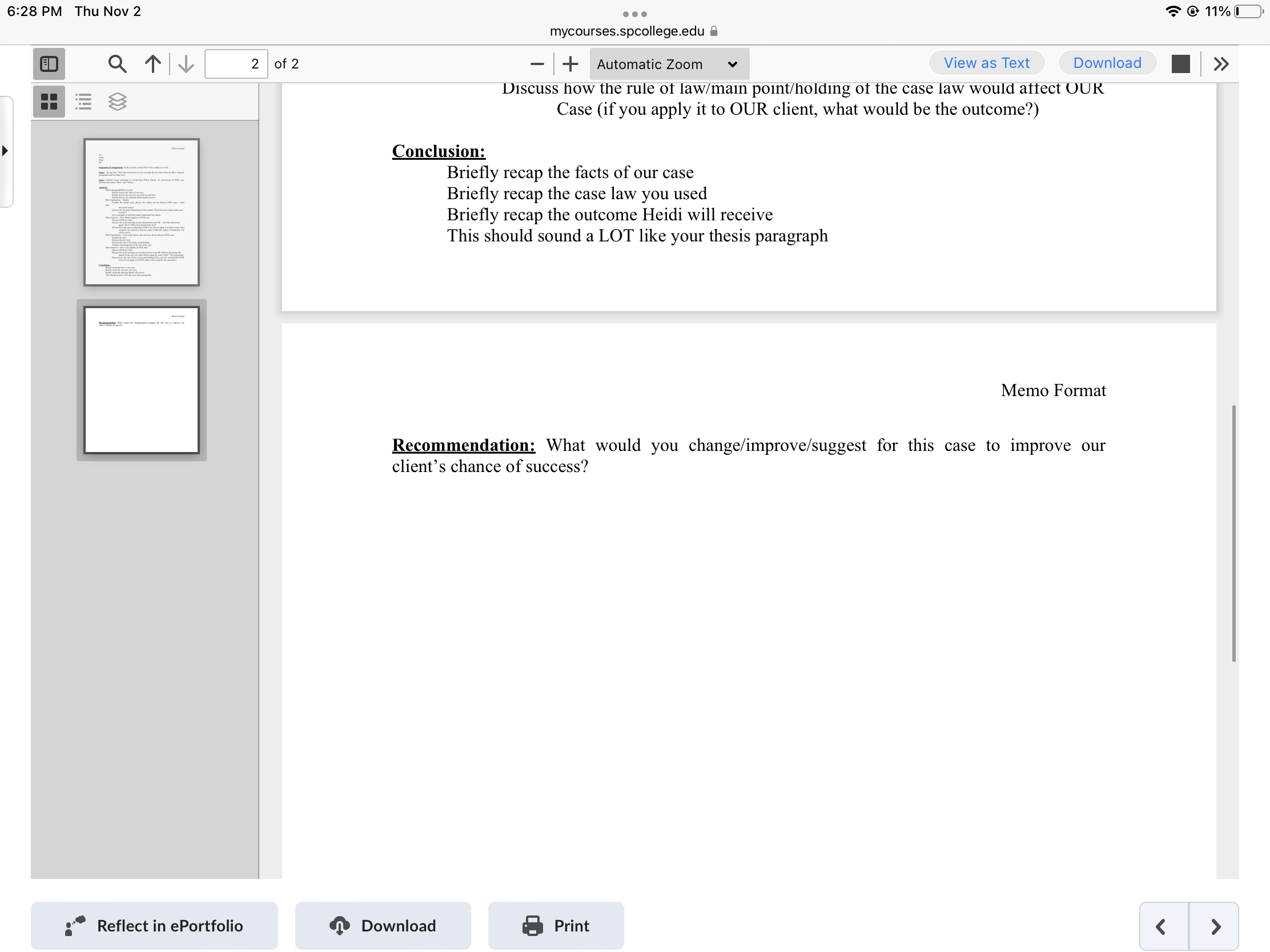The width and height of the screenshot is (1270, 952).
Task: Click the View as Text button
Action: [986, 63]
